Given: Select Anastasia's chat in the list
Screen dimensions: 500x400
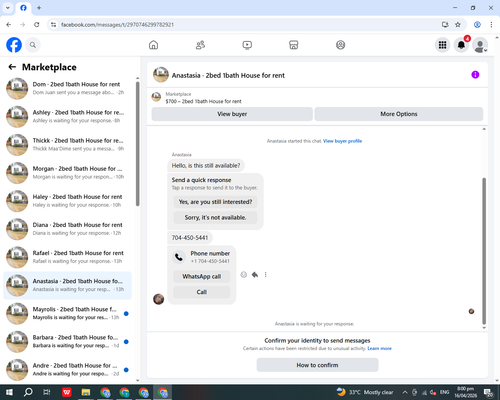Looking at the screenshot, I should pyautogui.click(x=67, y=285).
